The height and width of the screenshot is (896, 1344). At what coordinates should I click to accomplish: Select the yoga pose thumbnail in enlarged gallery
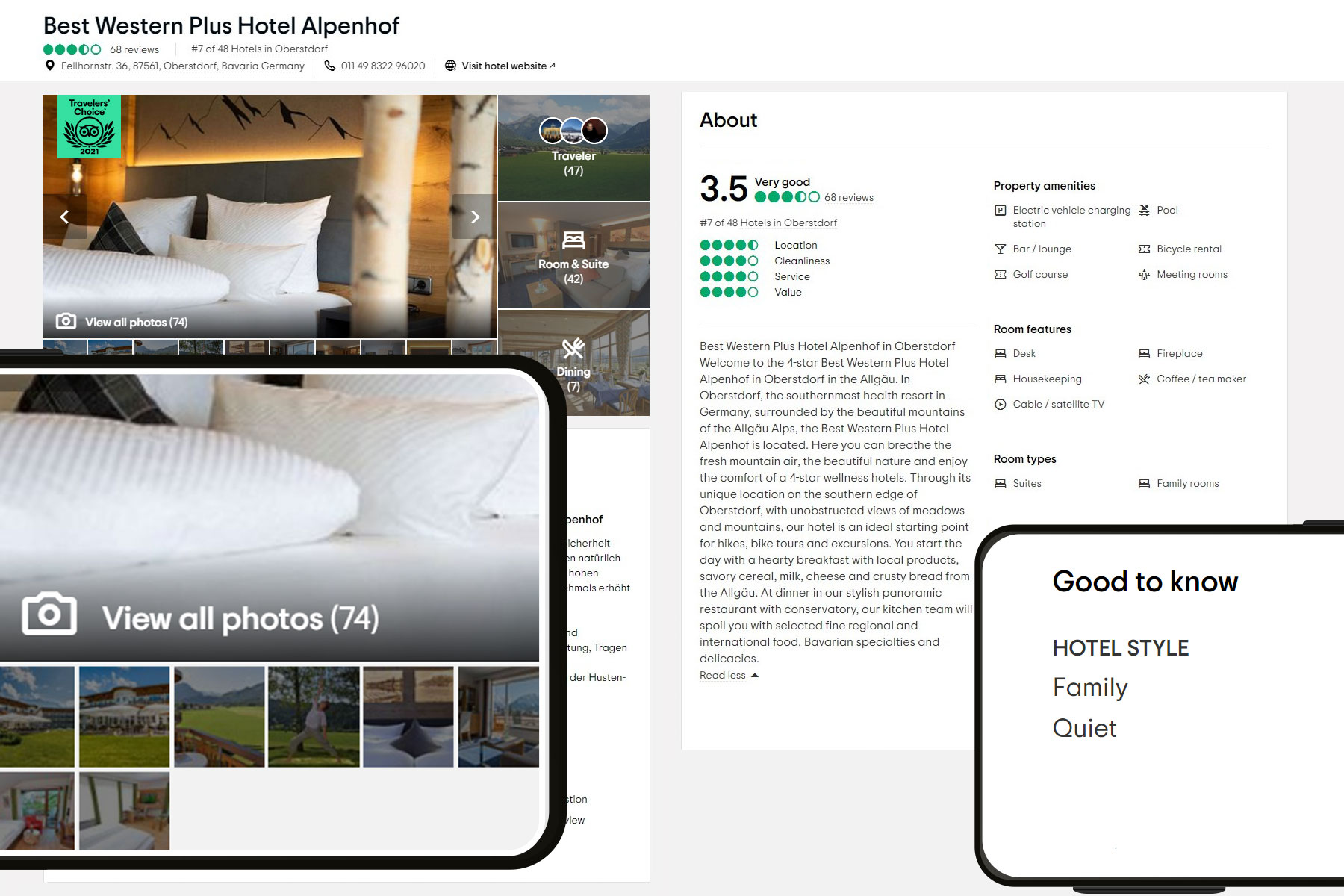[x=314, y=717]
